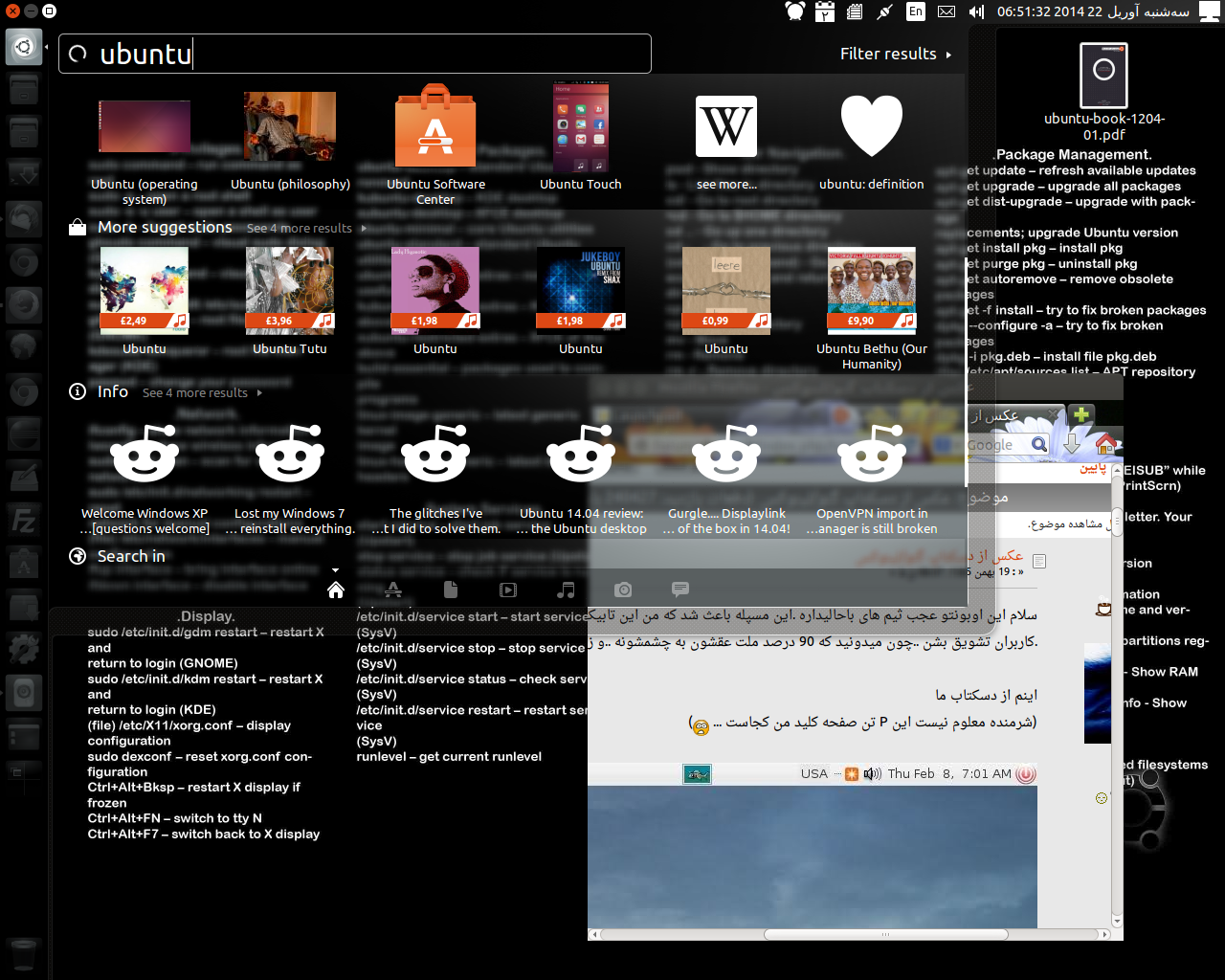Switch to the Files lens

pyautogui.click(x=451, y=590)
